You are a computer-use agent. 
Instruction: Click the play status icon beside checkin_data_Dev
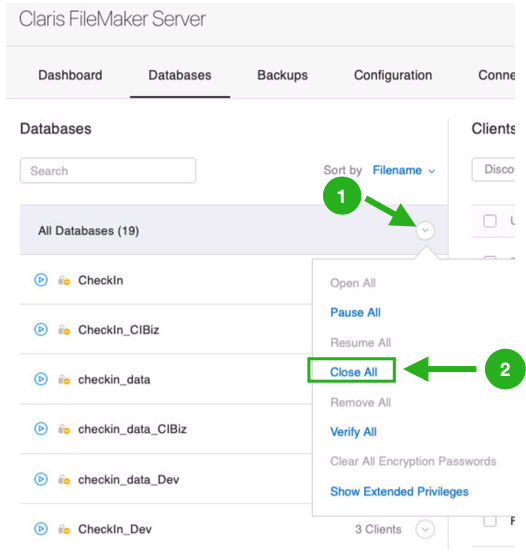tap(41, 479)
